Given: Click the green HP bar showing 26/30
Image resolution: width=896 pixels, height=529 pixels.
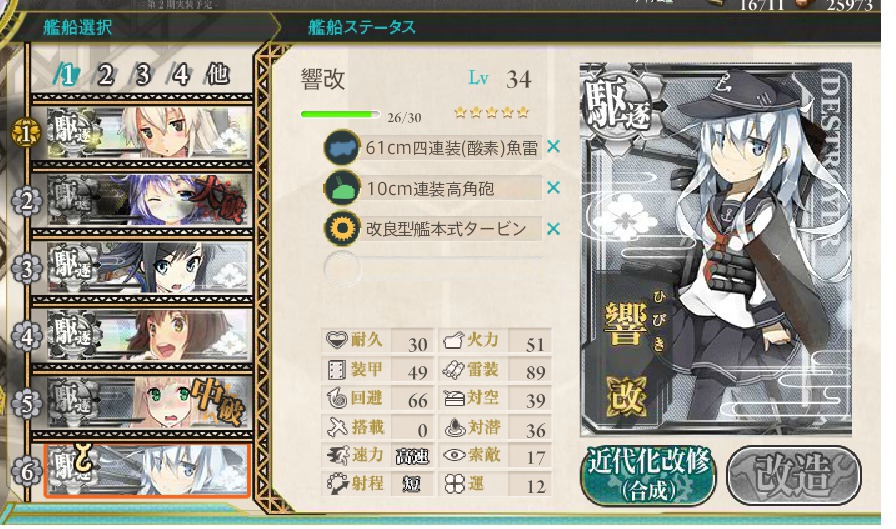Looking at the screenshot, I should [340, 114].
